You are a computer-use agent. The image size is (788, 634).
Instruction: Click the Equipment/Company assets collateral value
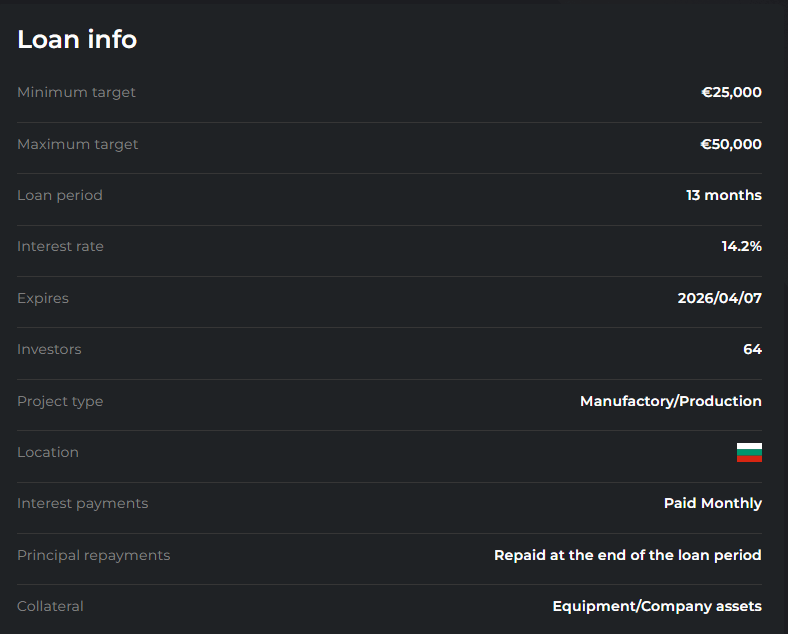656,606
